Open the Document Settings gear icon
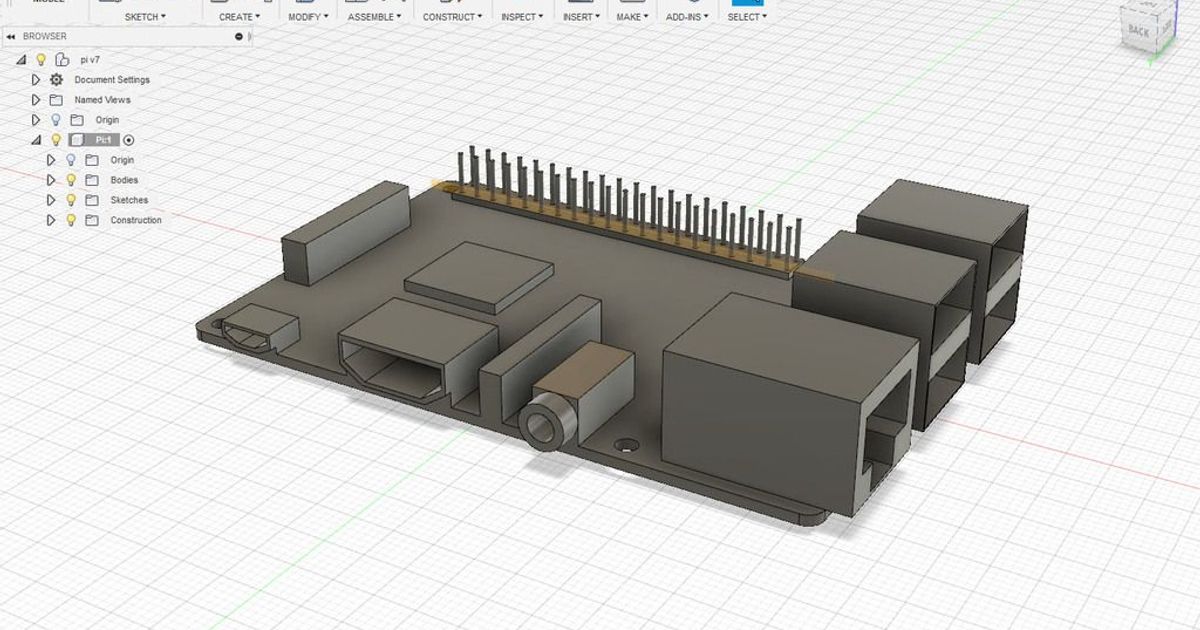This screenshot has height=630, width=1200. tap(57, 79)
